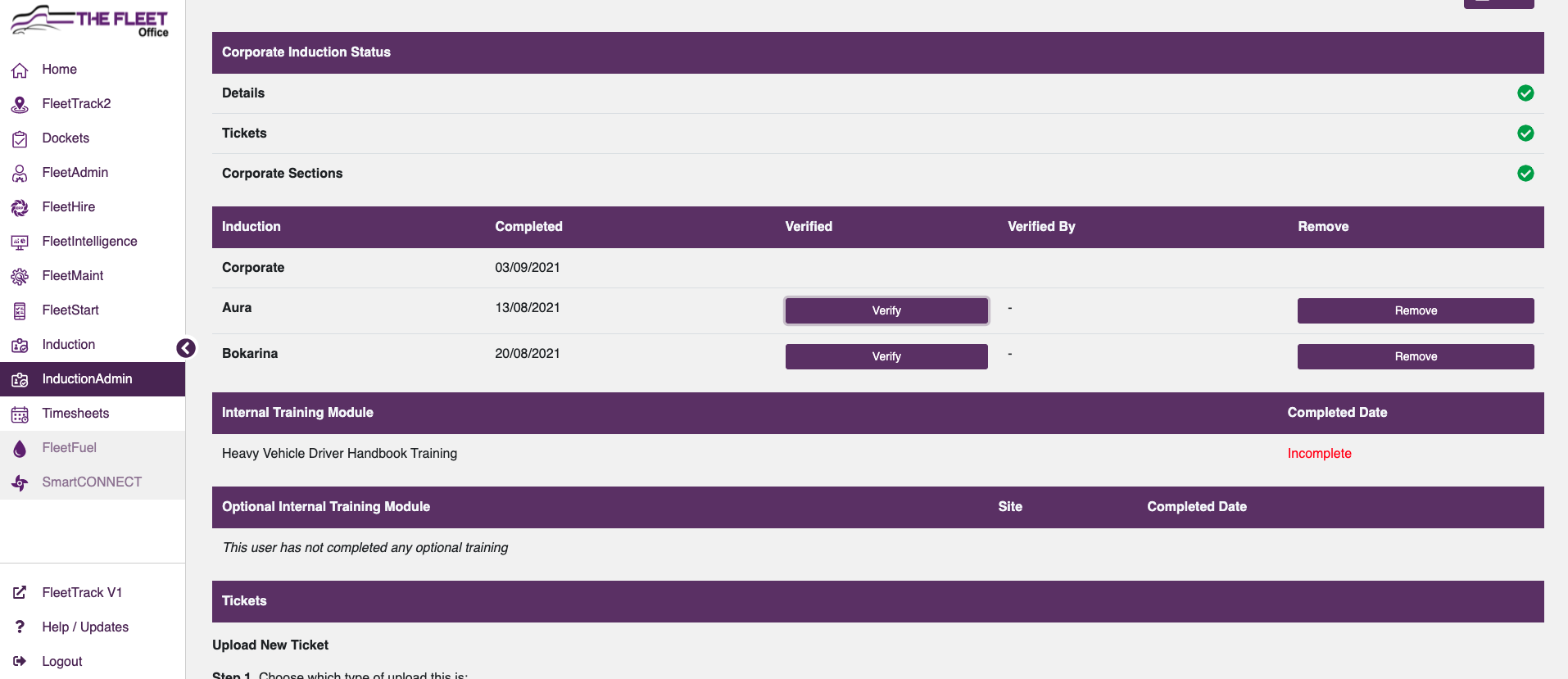1568x679 pixels.
Task: Click the Optional Internal Training Module header
Action: point(326,507)
